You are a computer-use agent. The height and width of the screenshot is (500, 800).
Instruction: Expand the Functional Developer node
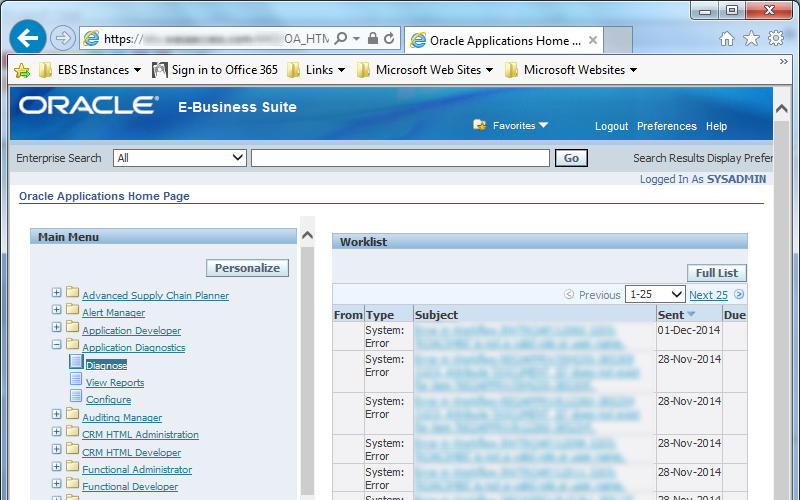(x=57, y=484)
